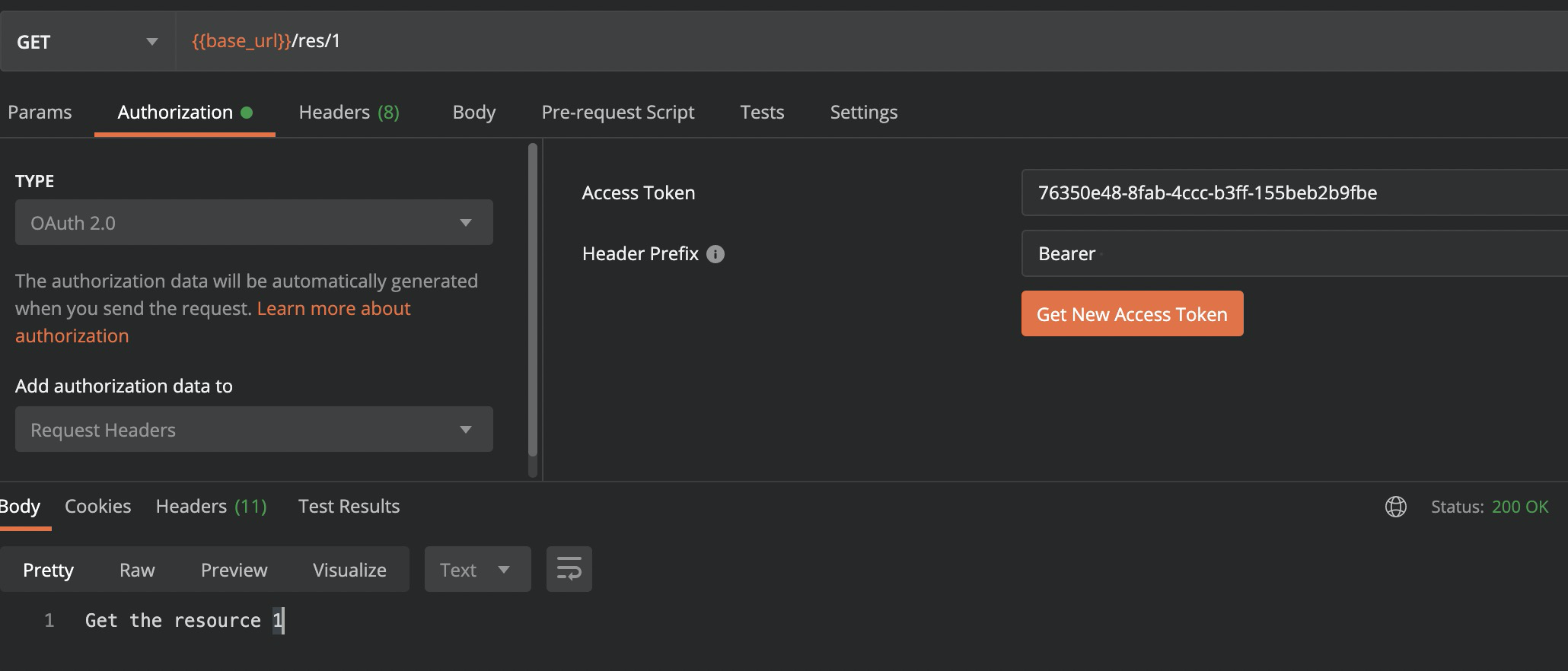Click the Header Prefix info icon
The image size is (1568, 671).
pyautogui.click(x=715, y=254)
